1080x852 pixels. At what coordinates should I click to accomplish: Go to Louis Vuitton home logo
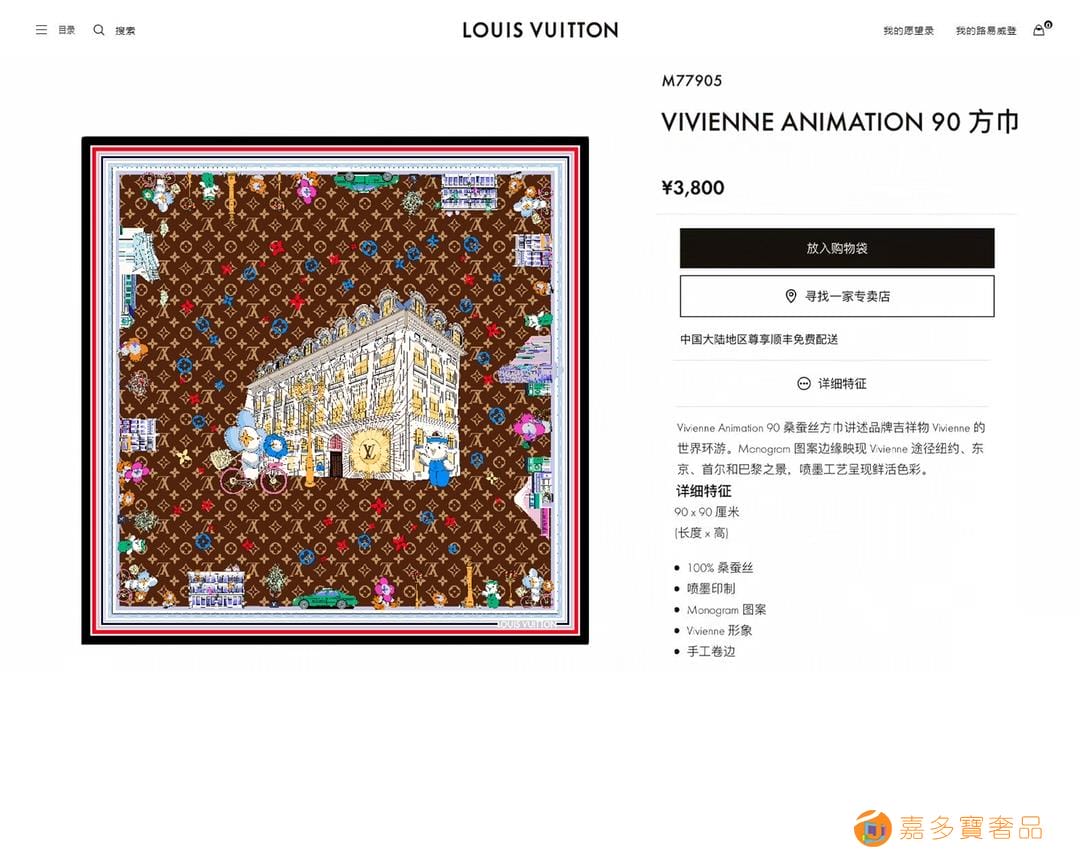click(x=540, y=30)
